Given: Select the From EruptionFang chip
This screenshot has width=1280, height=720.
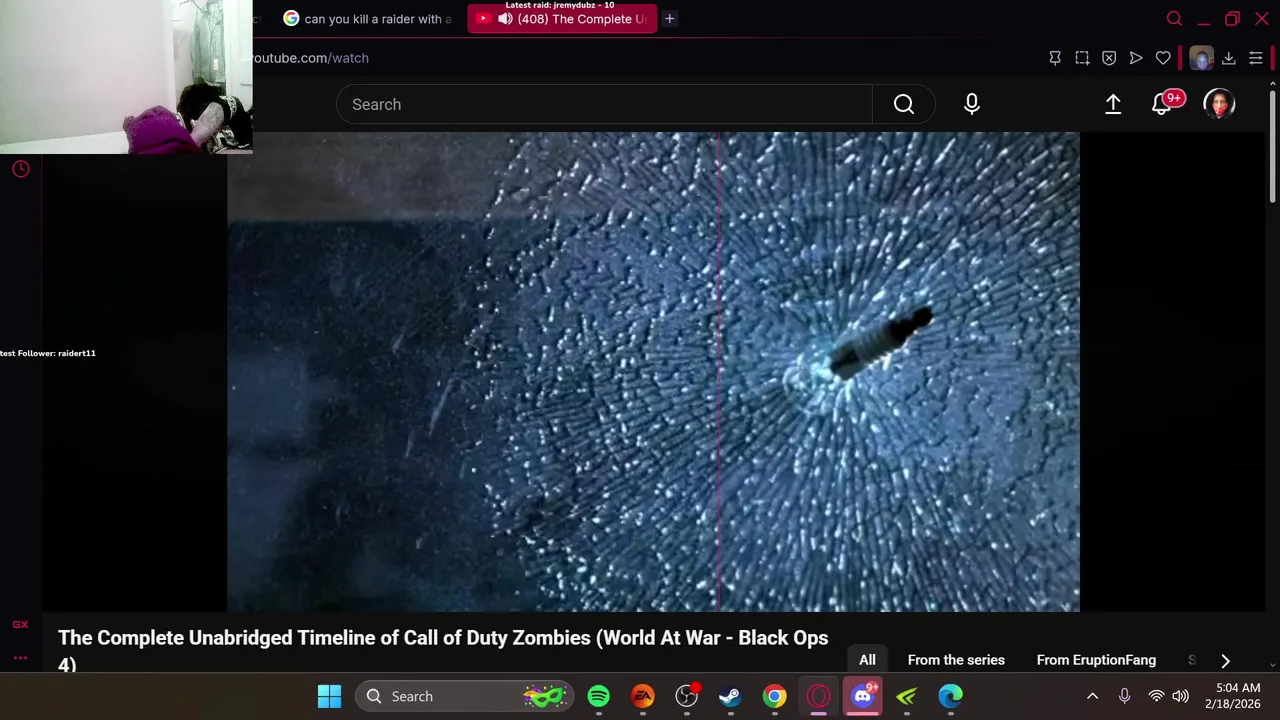Looking at the screenshot, I should tap(1096, 660).
